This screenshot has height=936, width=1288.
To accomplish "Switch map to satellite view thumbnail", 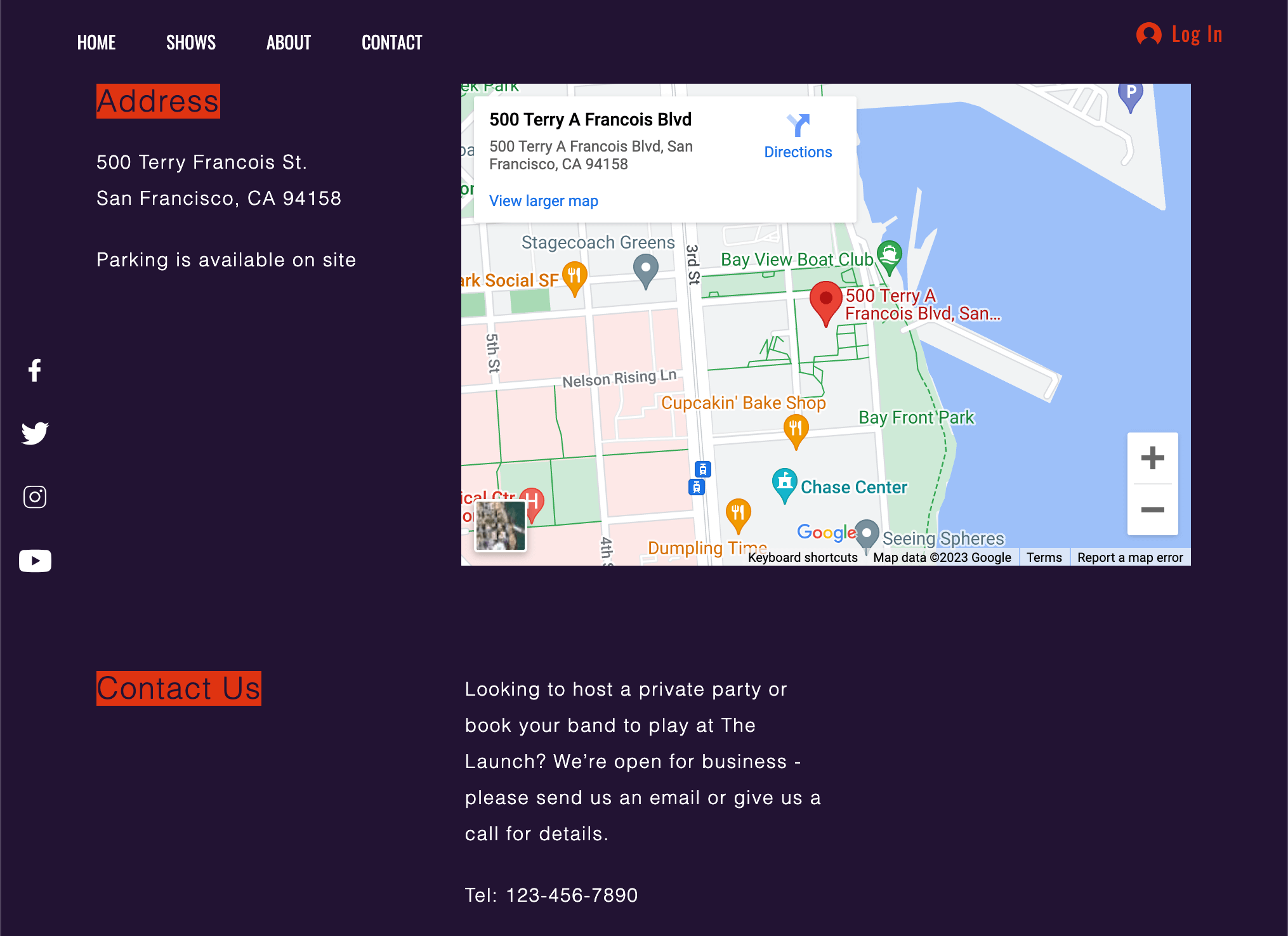I will coord(501,527).
